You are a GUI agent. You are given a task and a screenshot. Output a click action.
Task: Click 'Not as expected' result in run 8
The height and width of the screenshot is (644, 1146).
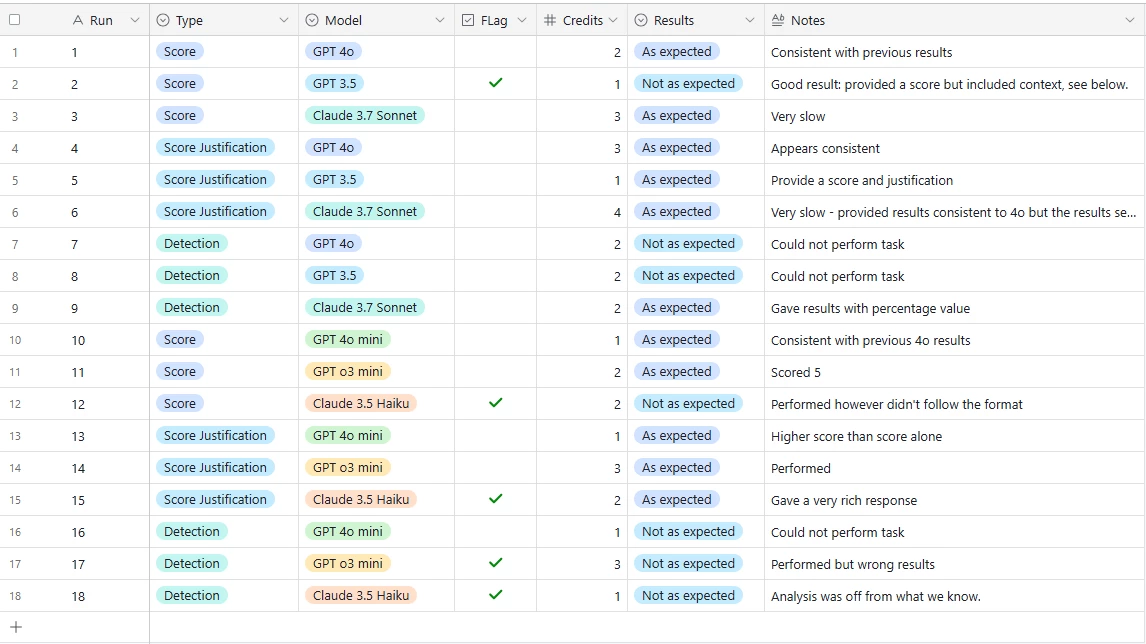click(688, 276)
